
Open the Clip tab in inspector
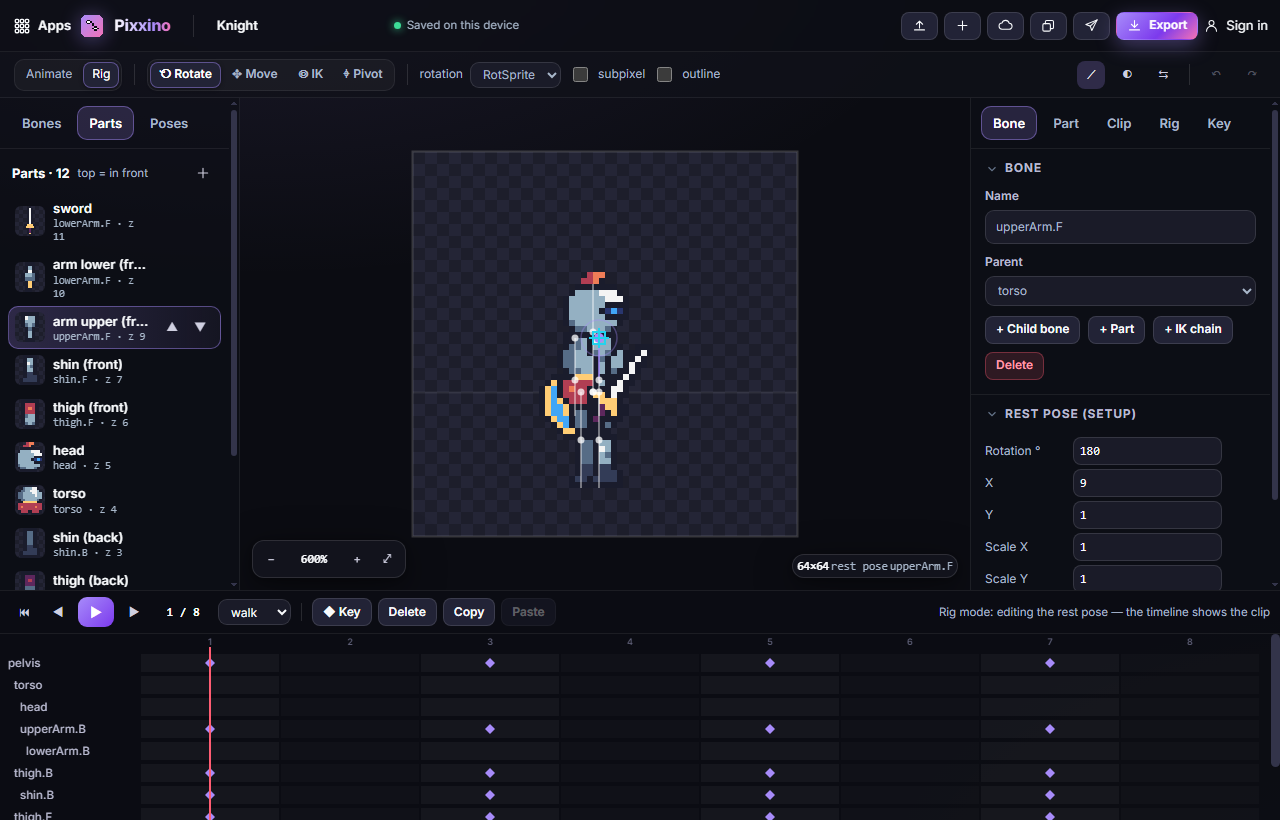coord(1119,123)
